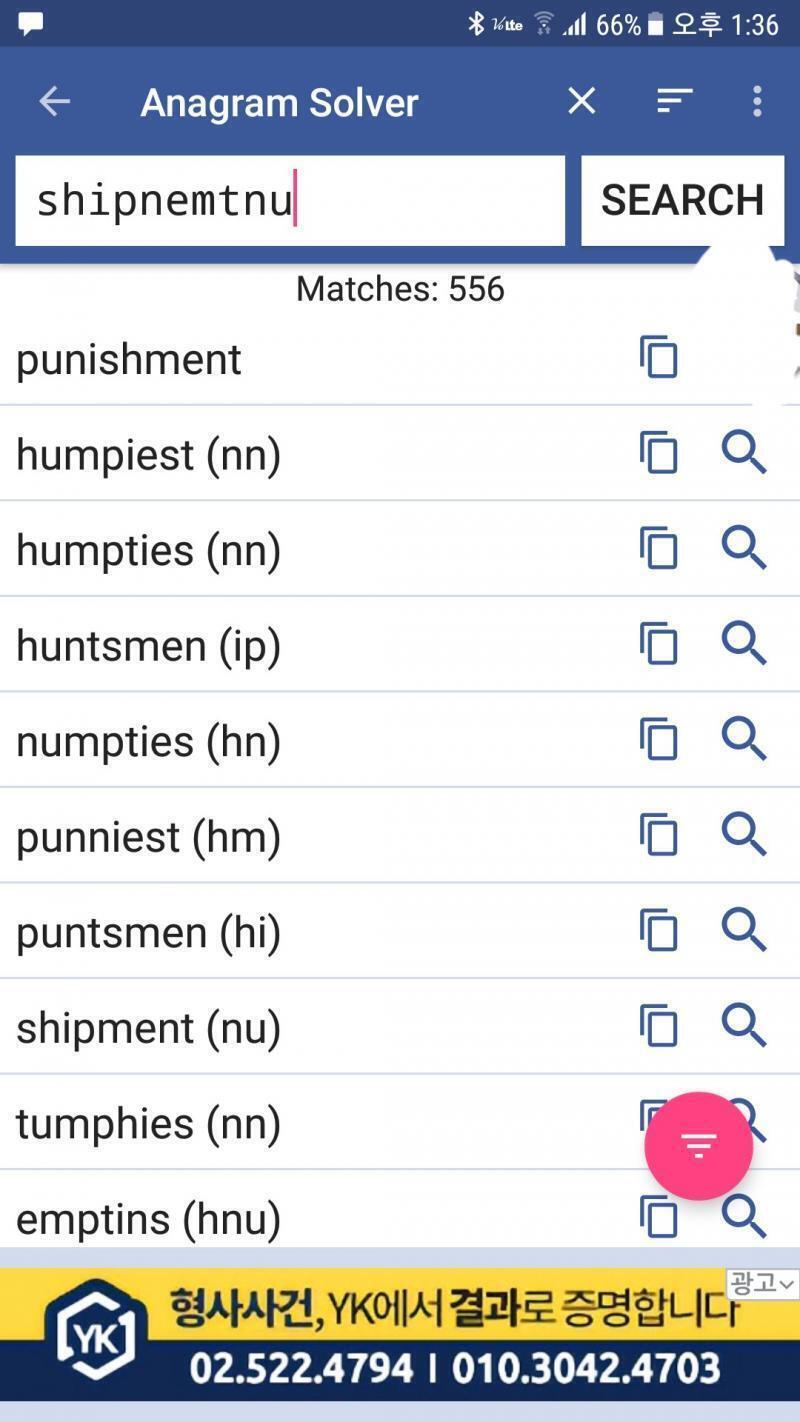Tap the back arrow in the header

click(x=55, y=101)
